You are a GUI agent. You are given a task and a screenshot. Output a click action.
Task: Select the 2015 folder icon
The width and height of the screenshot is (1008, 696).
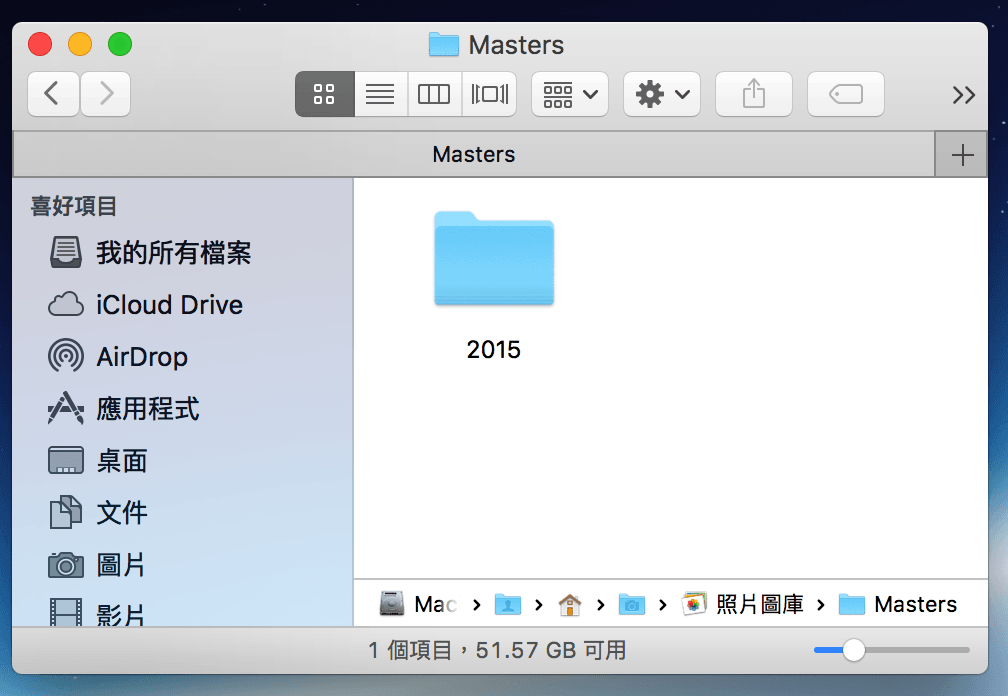[x=494, y=258]
